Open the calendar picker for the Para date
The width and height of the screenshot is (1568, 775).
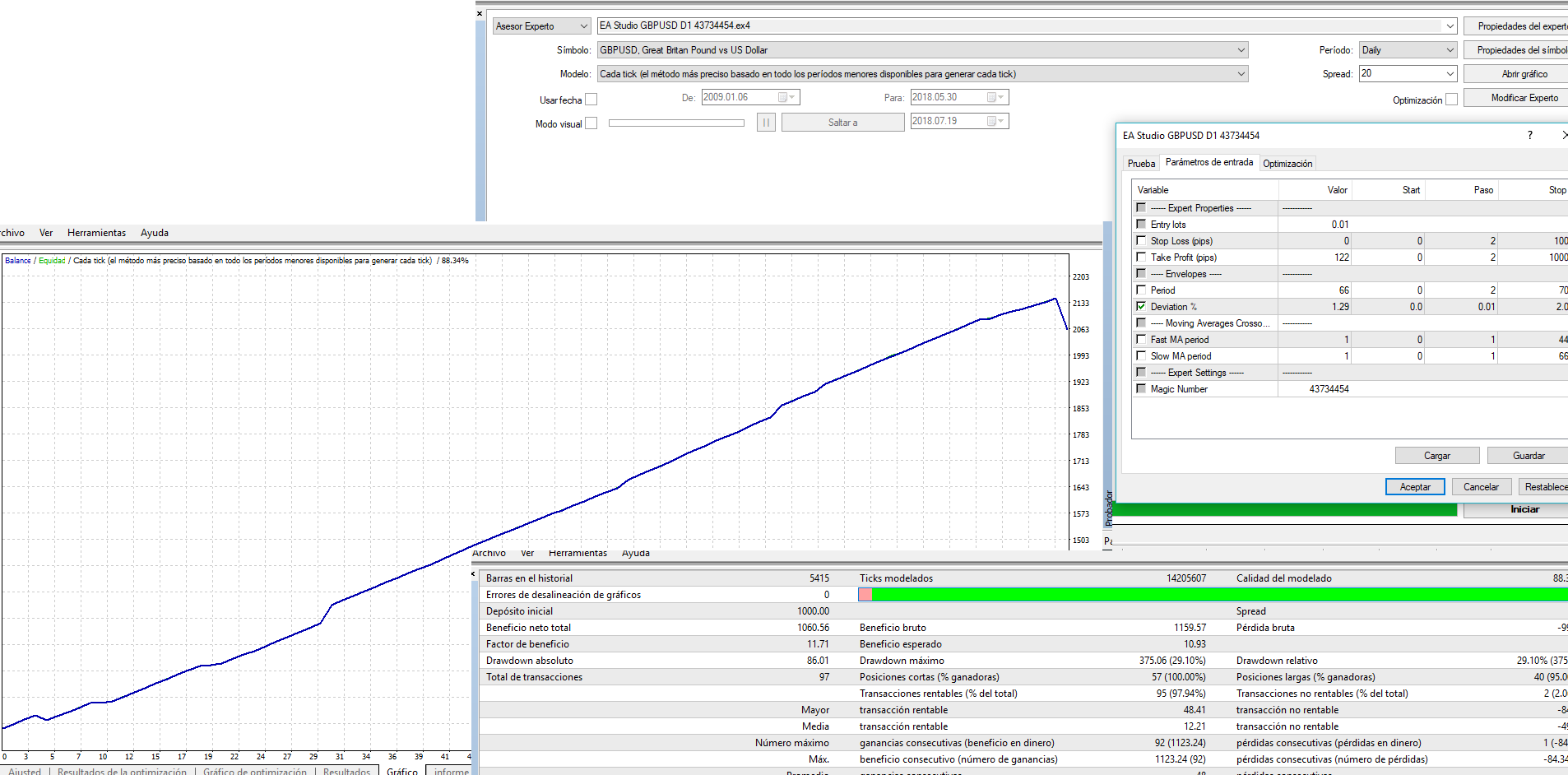coord(995,97)
